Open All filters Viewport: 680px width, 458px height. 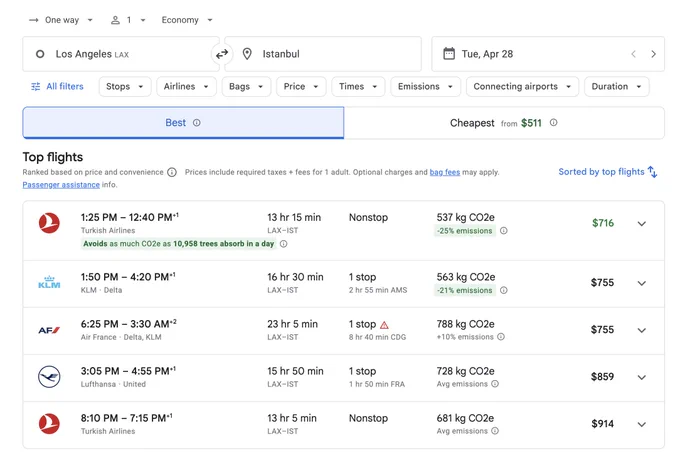click(x=57, y=86)
